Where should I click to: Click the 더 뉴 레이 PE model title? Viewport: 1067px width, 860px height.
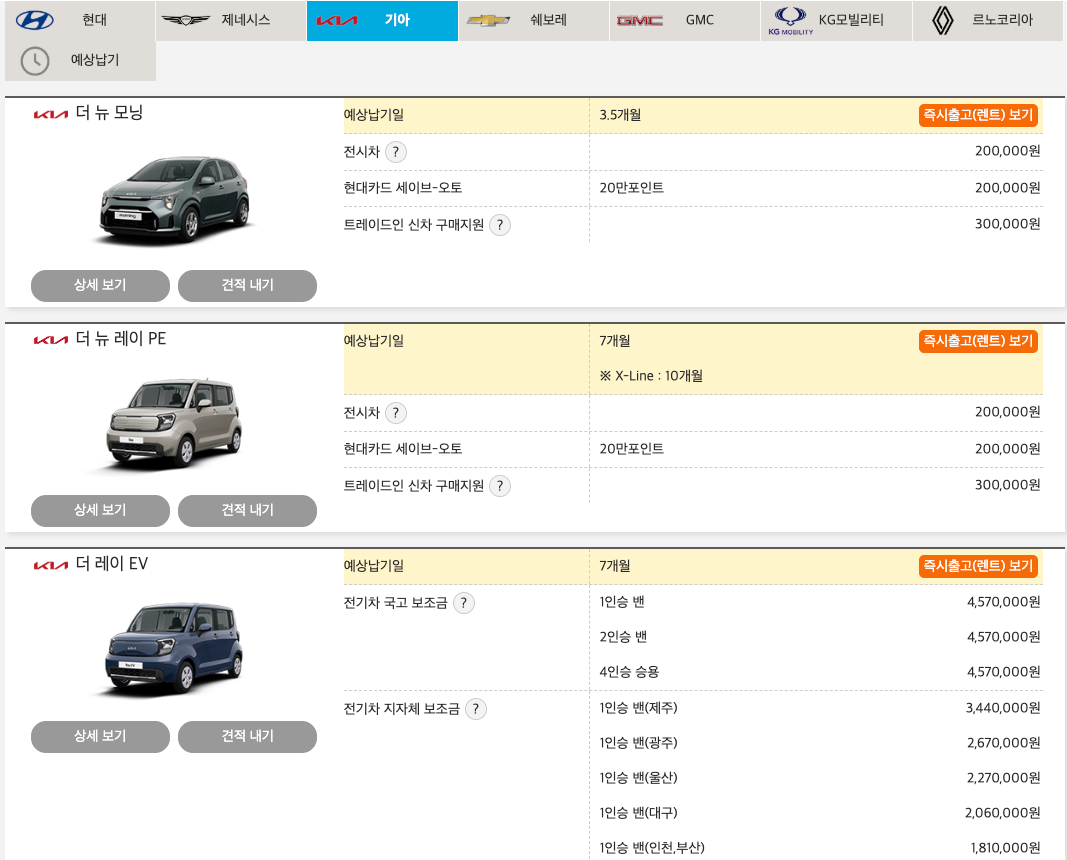[120, 339]
